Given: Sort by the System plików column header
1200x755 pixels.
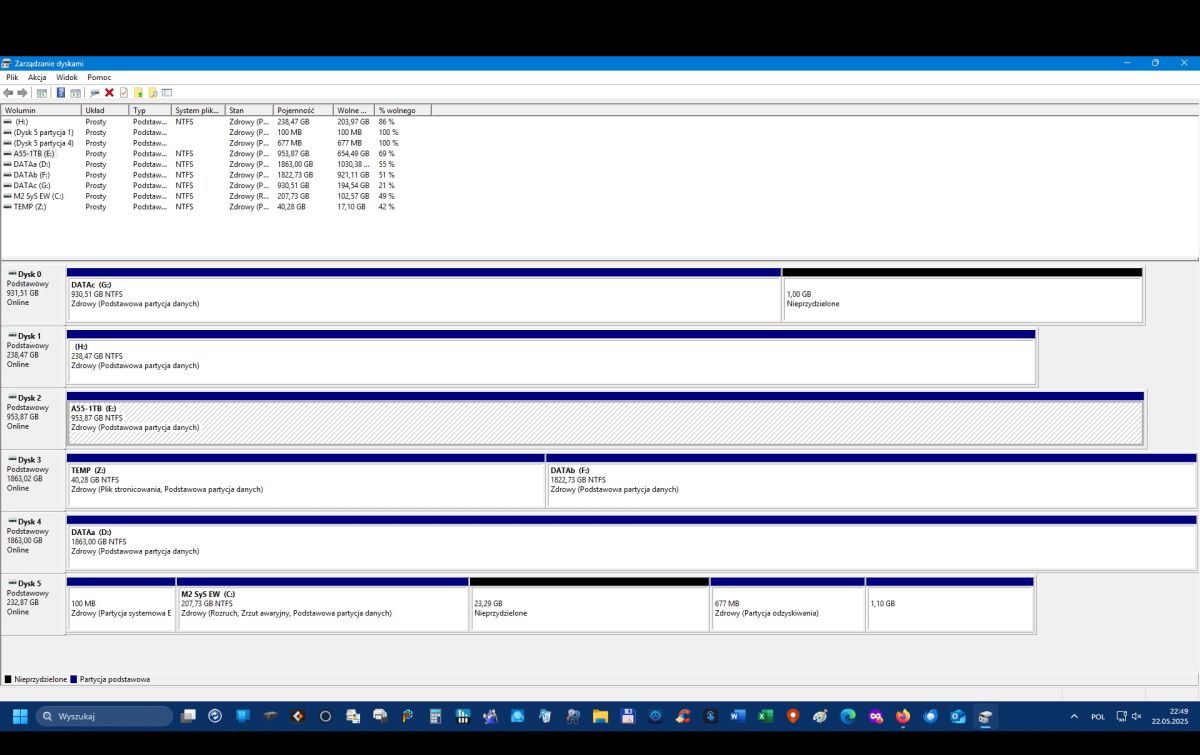Looking at the screenshot, I should [x=199, y=110].
